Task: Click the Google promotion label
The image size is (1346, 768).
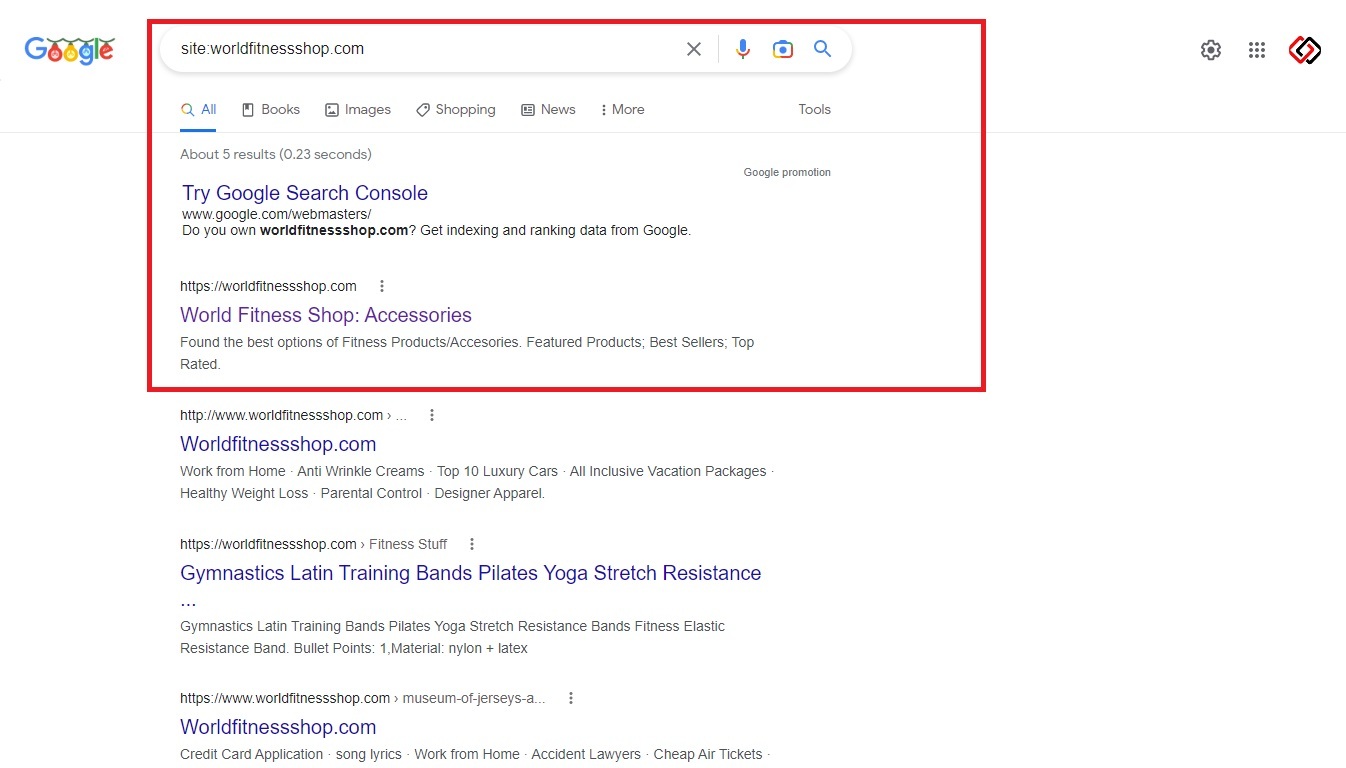Action: tap(787, 172)
